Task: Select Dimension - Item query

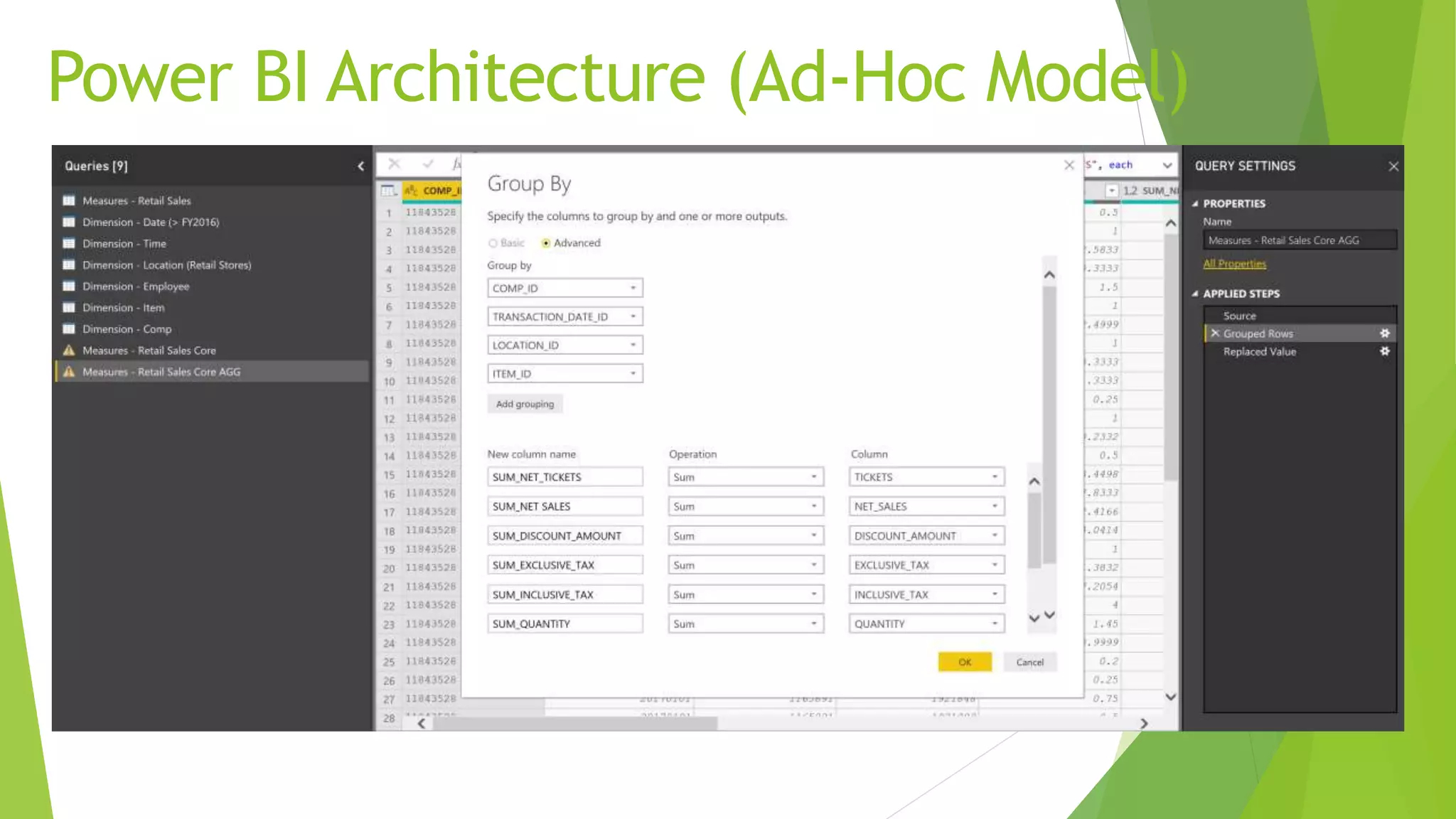Action: [x=123, y=308]
